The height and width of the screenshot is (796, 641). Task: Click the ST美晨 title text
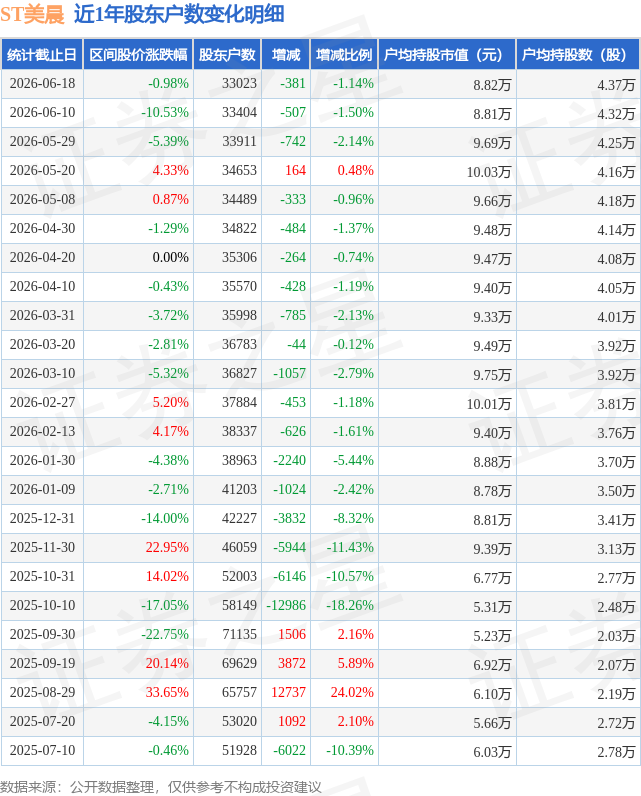pos(32,14)
